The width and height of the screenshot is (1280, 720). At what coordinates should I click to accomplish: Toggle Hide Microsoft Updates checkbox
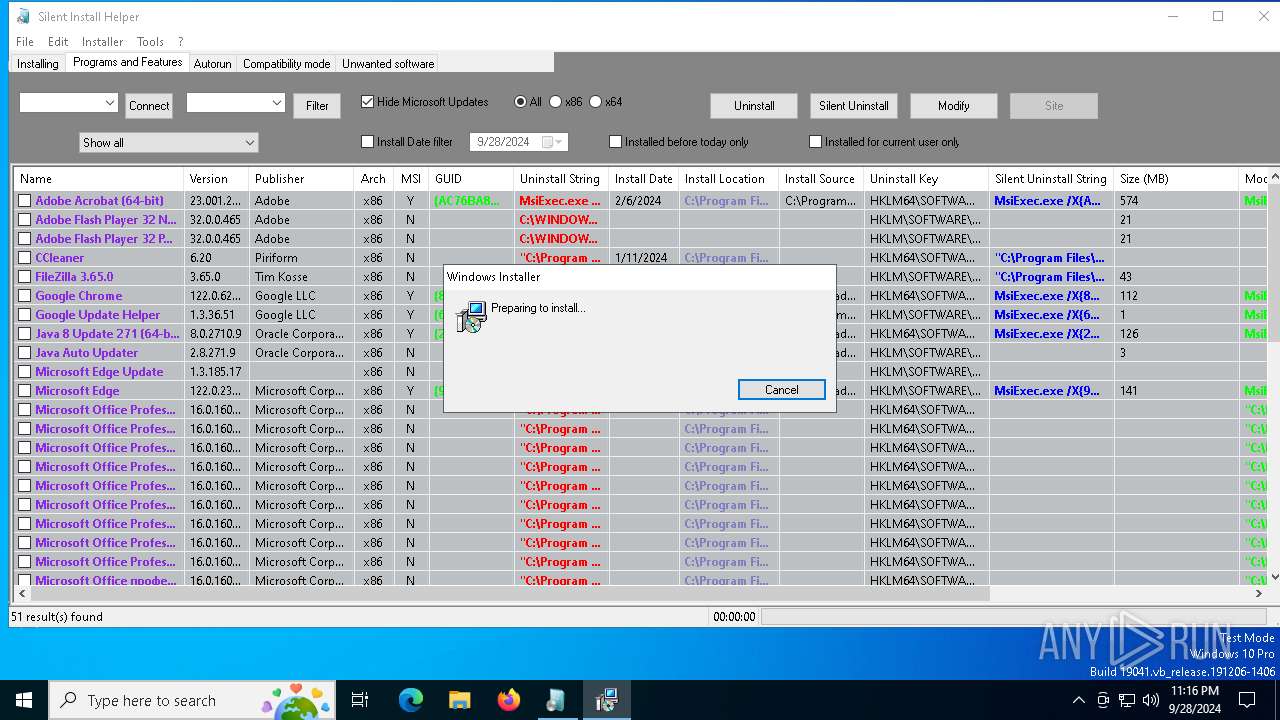coord(367,102)
